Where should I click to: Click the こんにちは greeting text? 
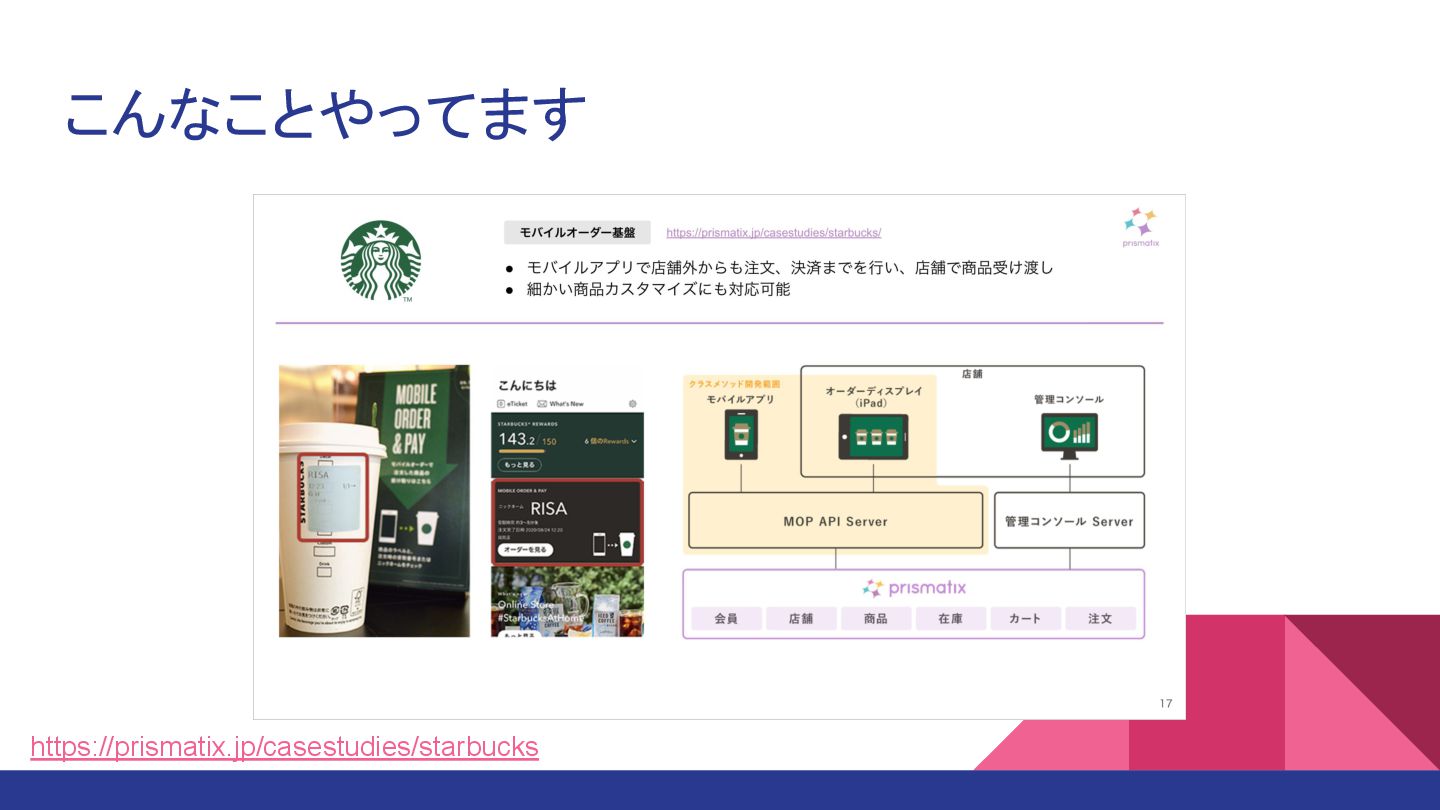(527, 385)
